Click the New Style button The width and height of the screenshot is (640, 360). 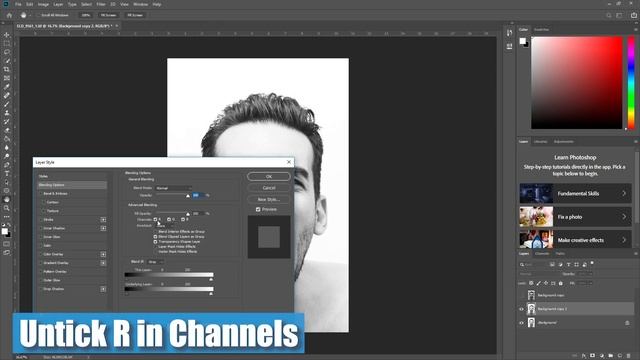click(269, 199)
